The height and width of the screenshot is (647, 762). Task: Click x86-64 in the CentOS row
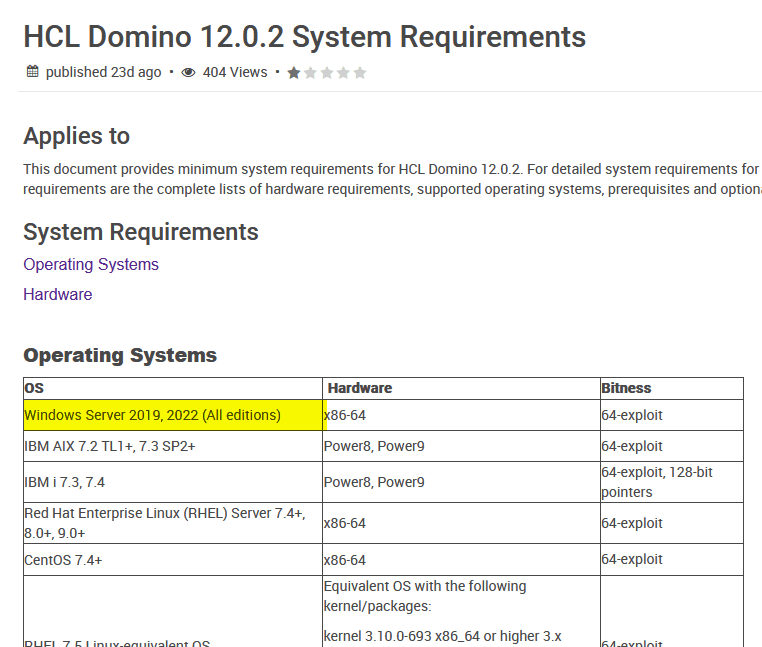click(x=345, y=560)
